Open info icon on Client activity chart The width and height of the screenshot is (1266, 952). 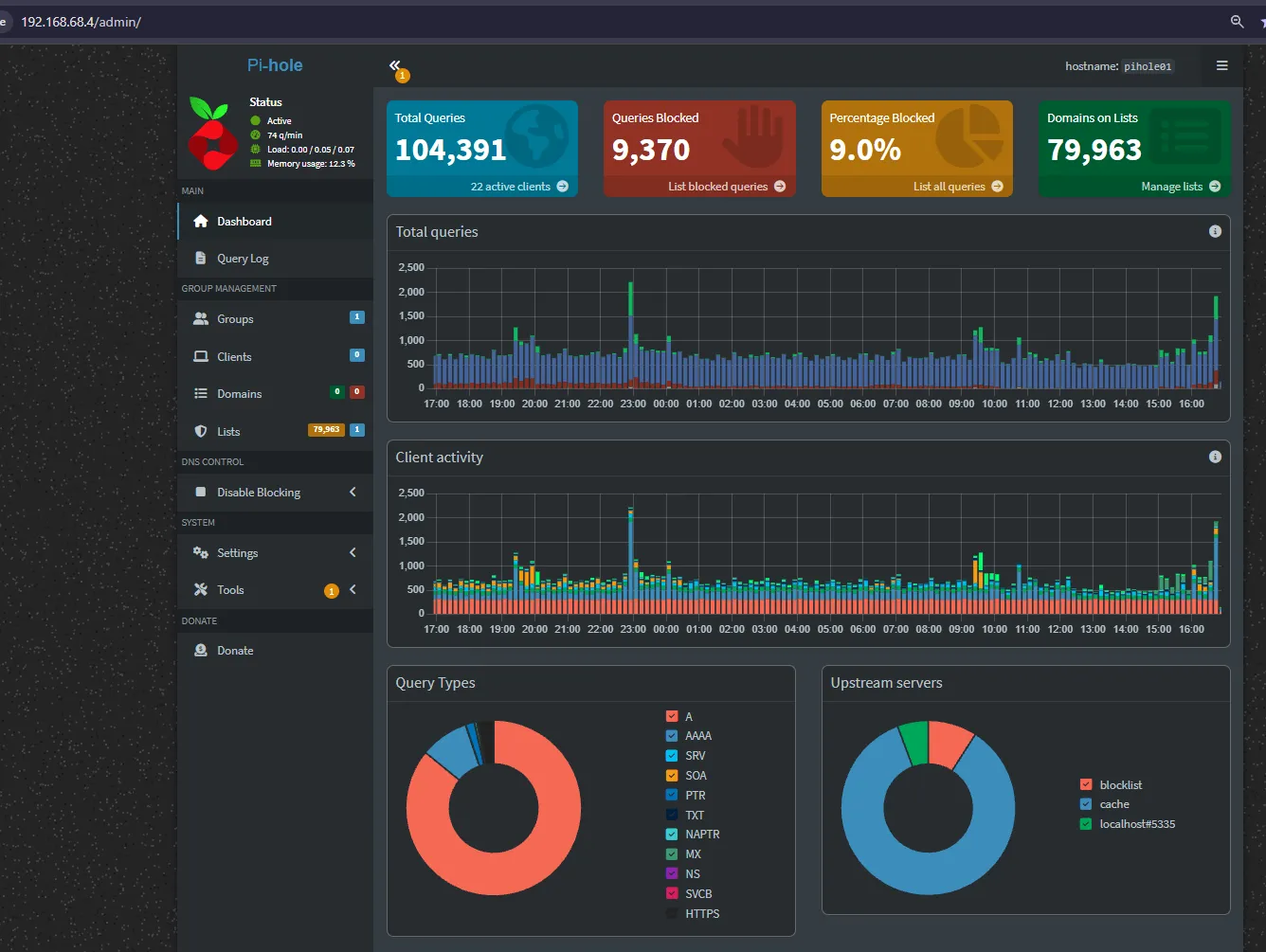pos(1215,457)
